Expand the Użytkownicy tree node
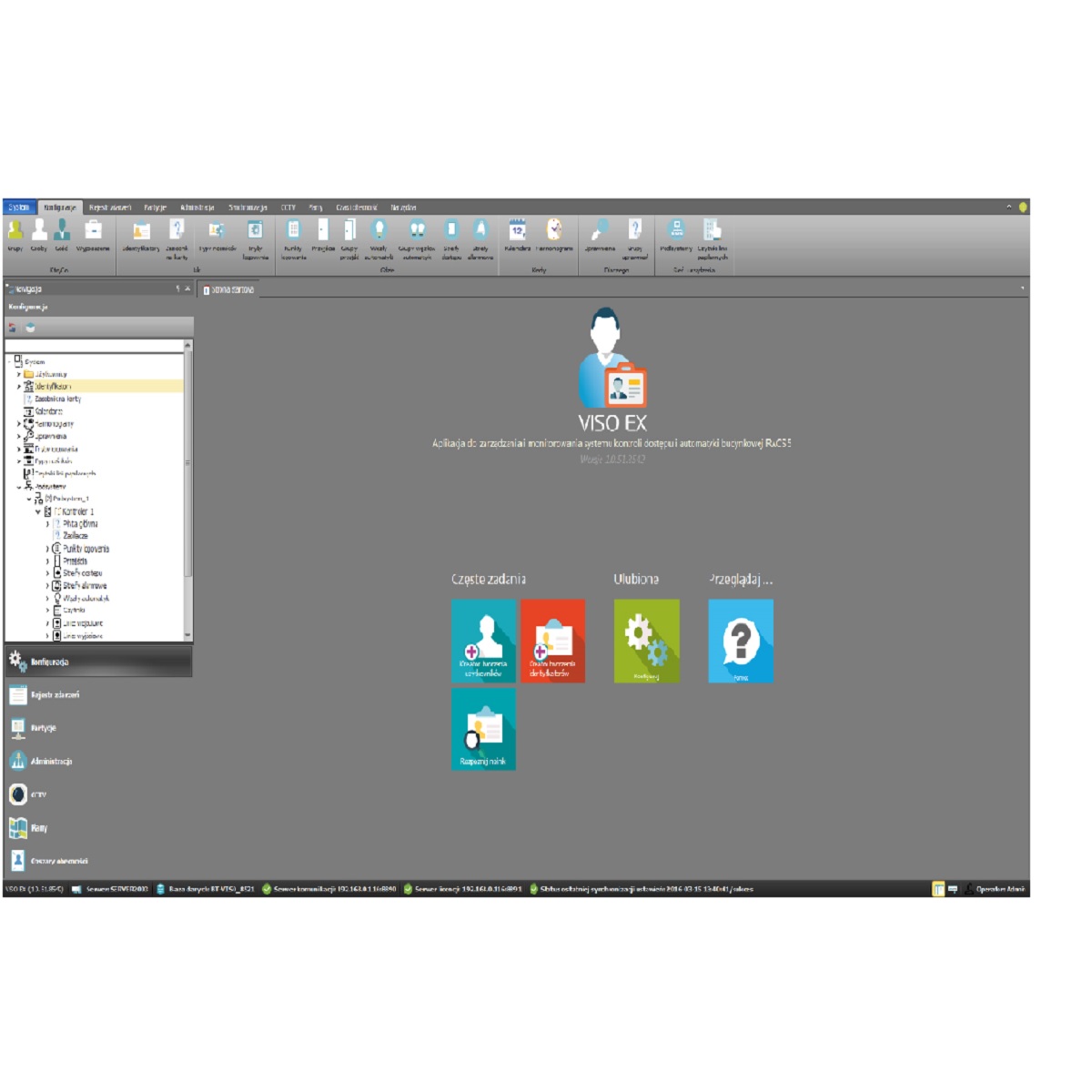Image resolution: width=1092 pixels, height=1092 pixels. (18, 374)
